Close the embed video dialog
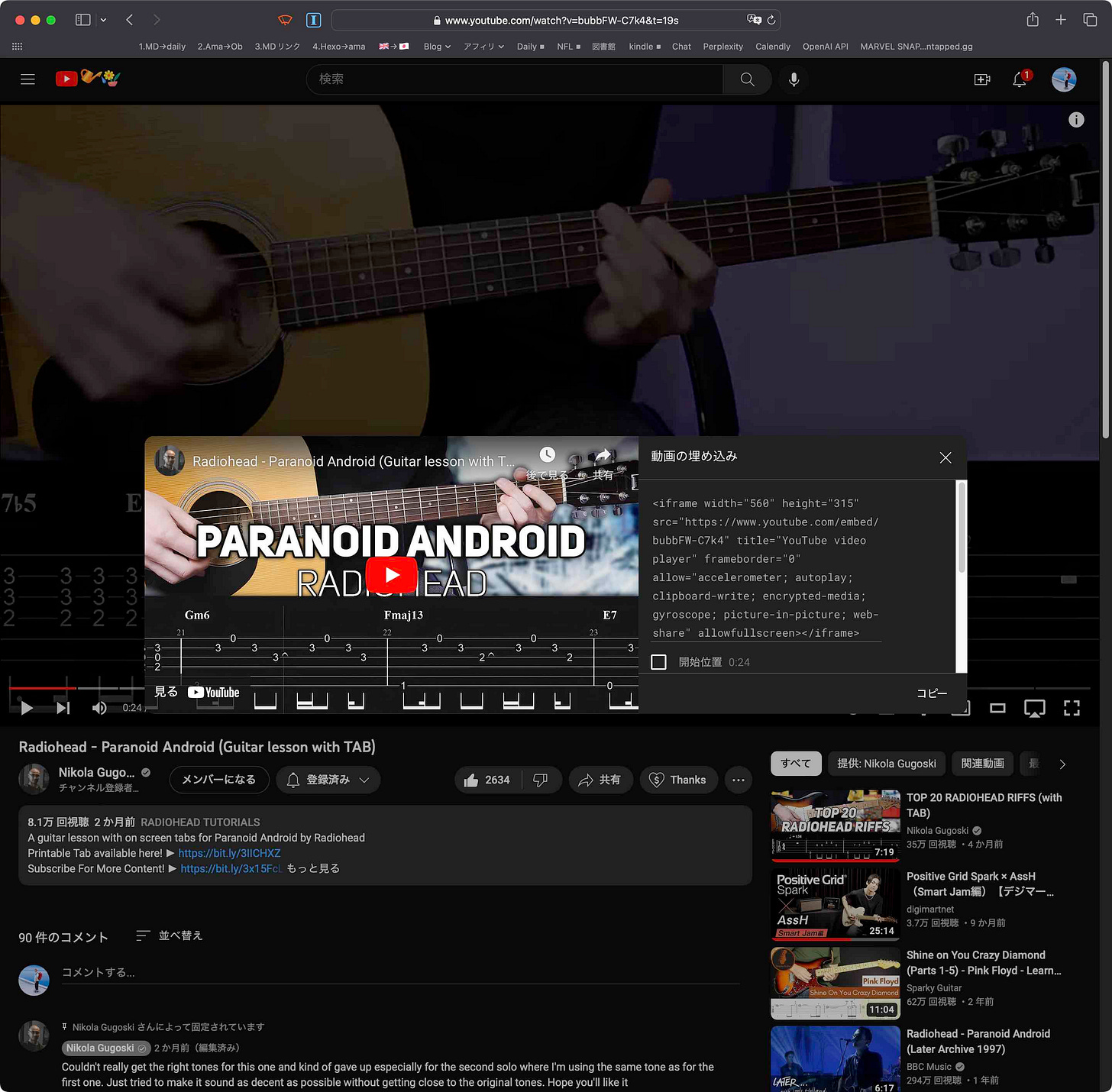This screenshot has width=1112, height=1092. pos(946,457)
